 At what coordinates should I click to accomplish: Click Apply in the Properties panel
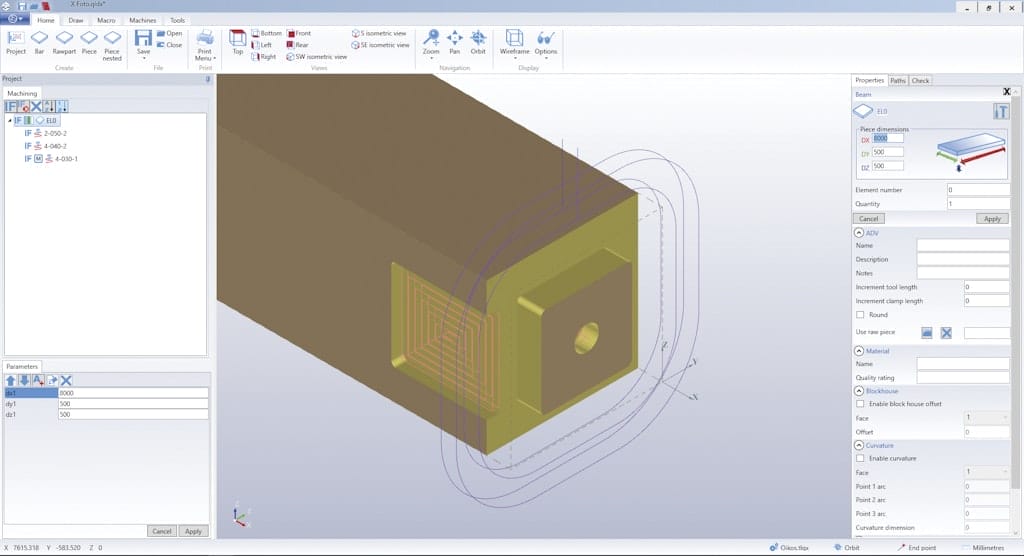click(992, 218)
